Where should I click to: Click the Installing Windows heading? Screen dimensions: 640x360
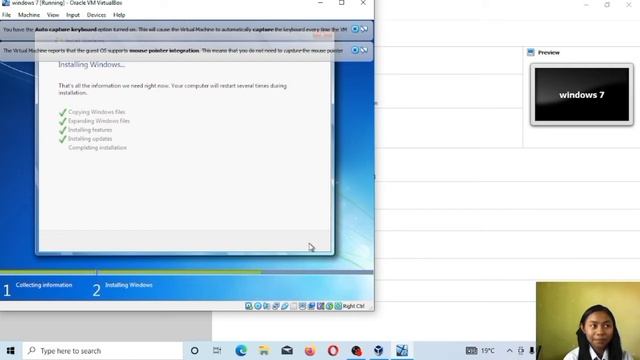coord(91,64)
